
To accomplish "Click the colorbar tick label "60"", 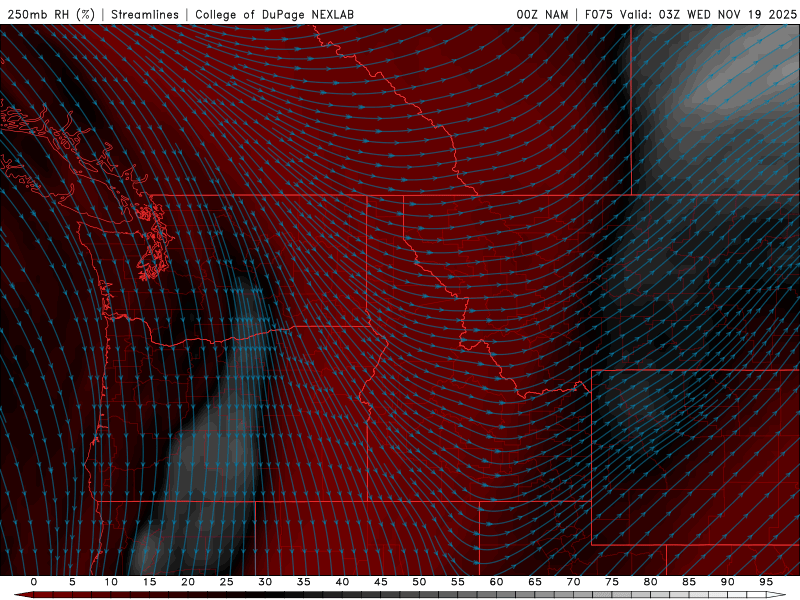I will pos(496,582).
